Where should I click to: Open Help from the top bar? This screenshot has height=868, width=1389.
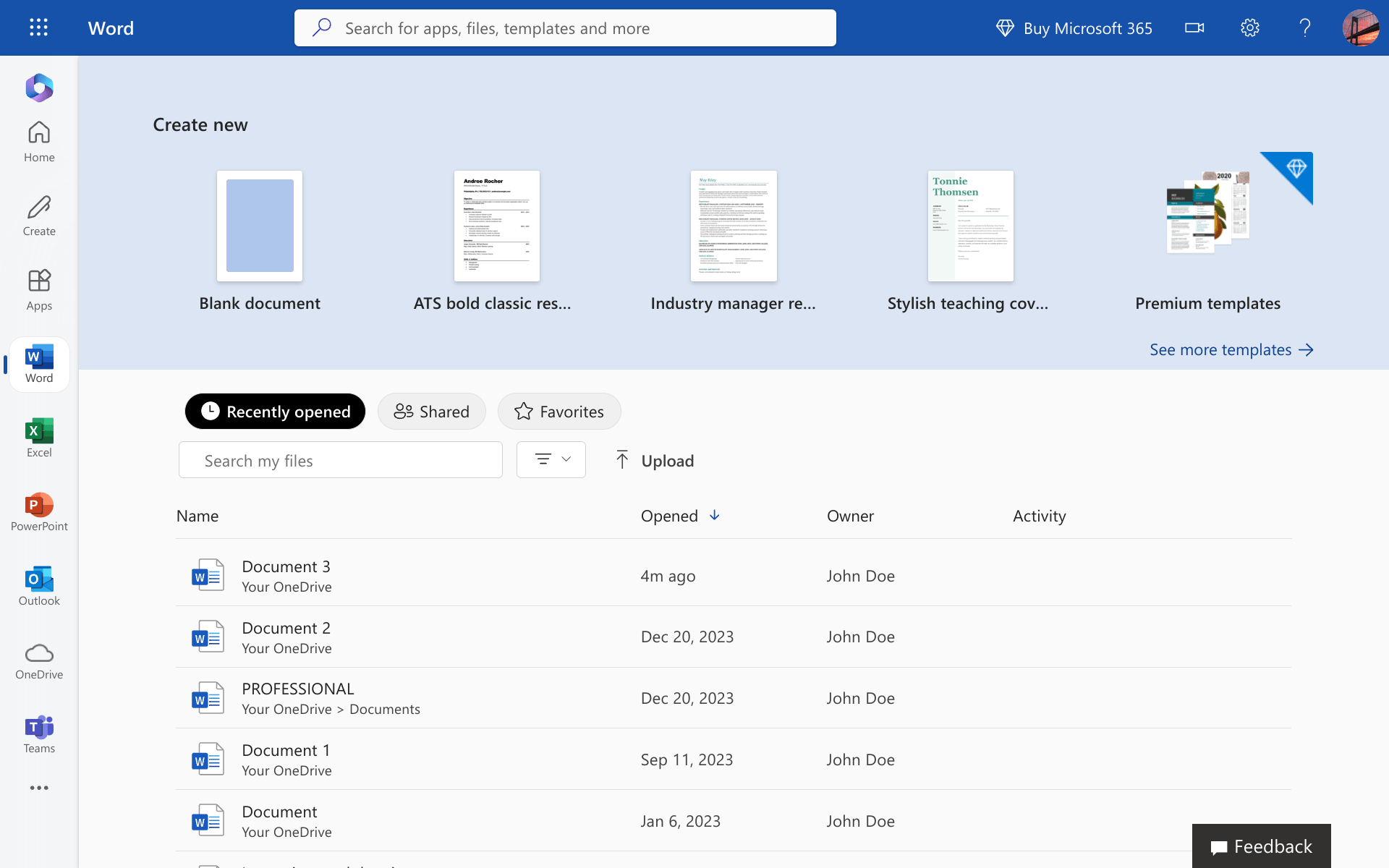click(1304, 27)
